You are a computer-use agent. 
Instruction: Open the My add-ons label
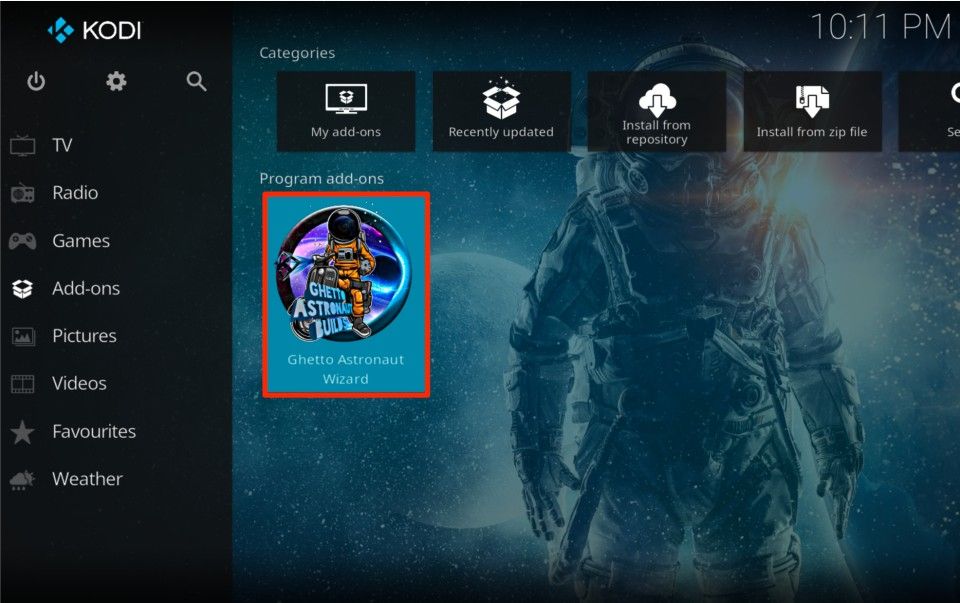click(346, 132)
